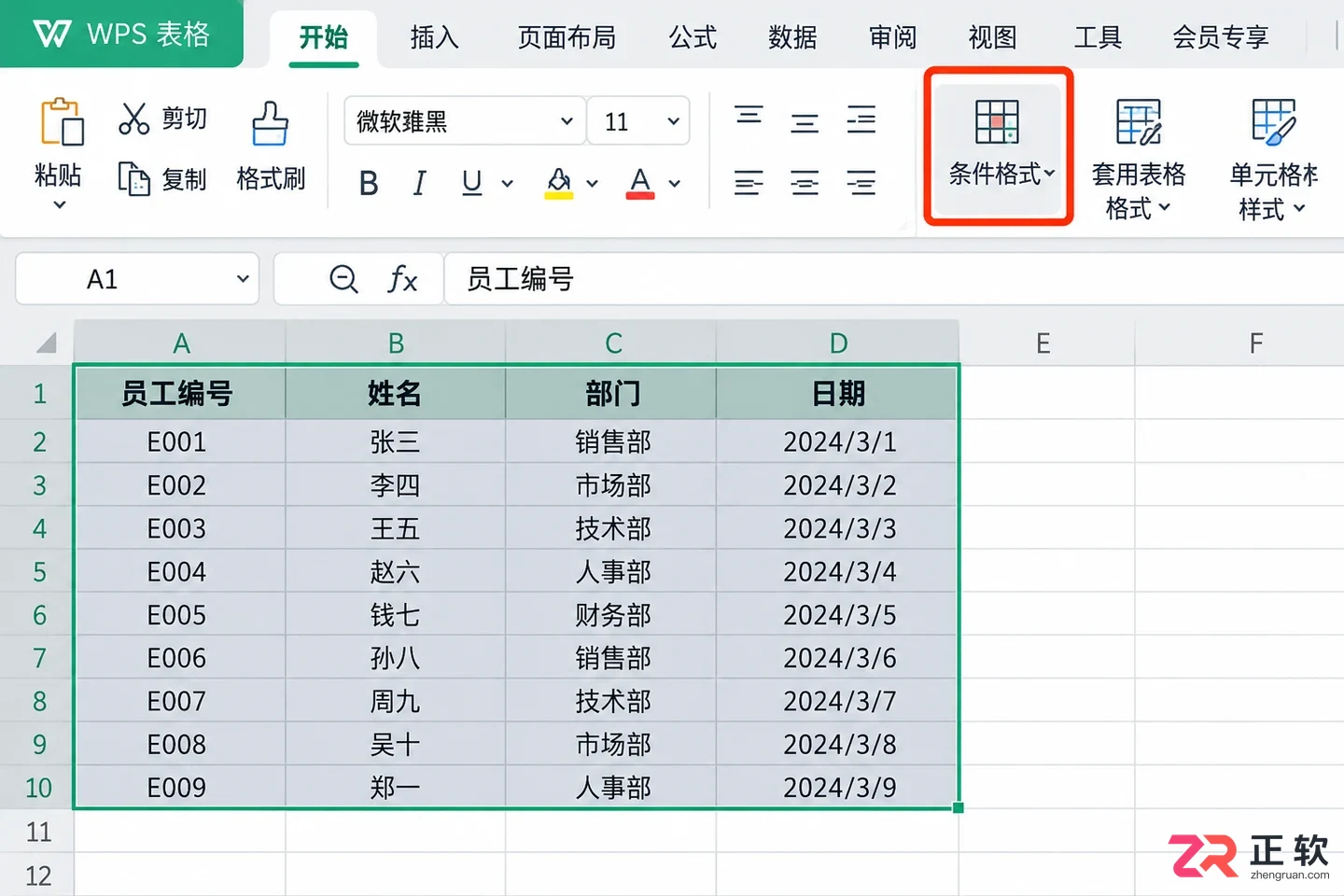Screen dimensions: 1344x896
Task: Apply the yellow fill color bucket
Action: tap(559, 183)
